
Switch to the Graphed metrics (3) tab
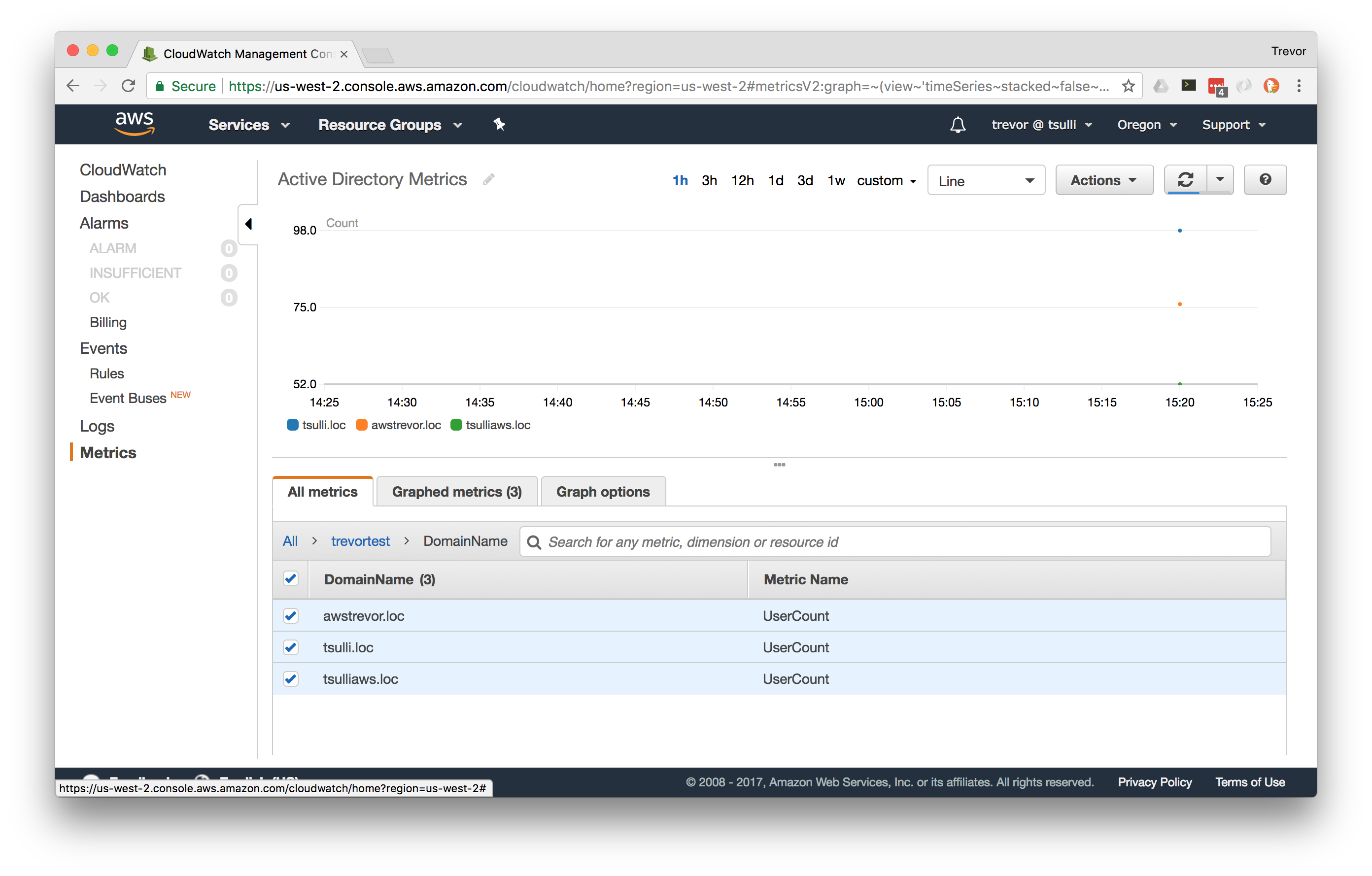[x=456, y=492]
